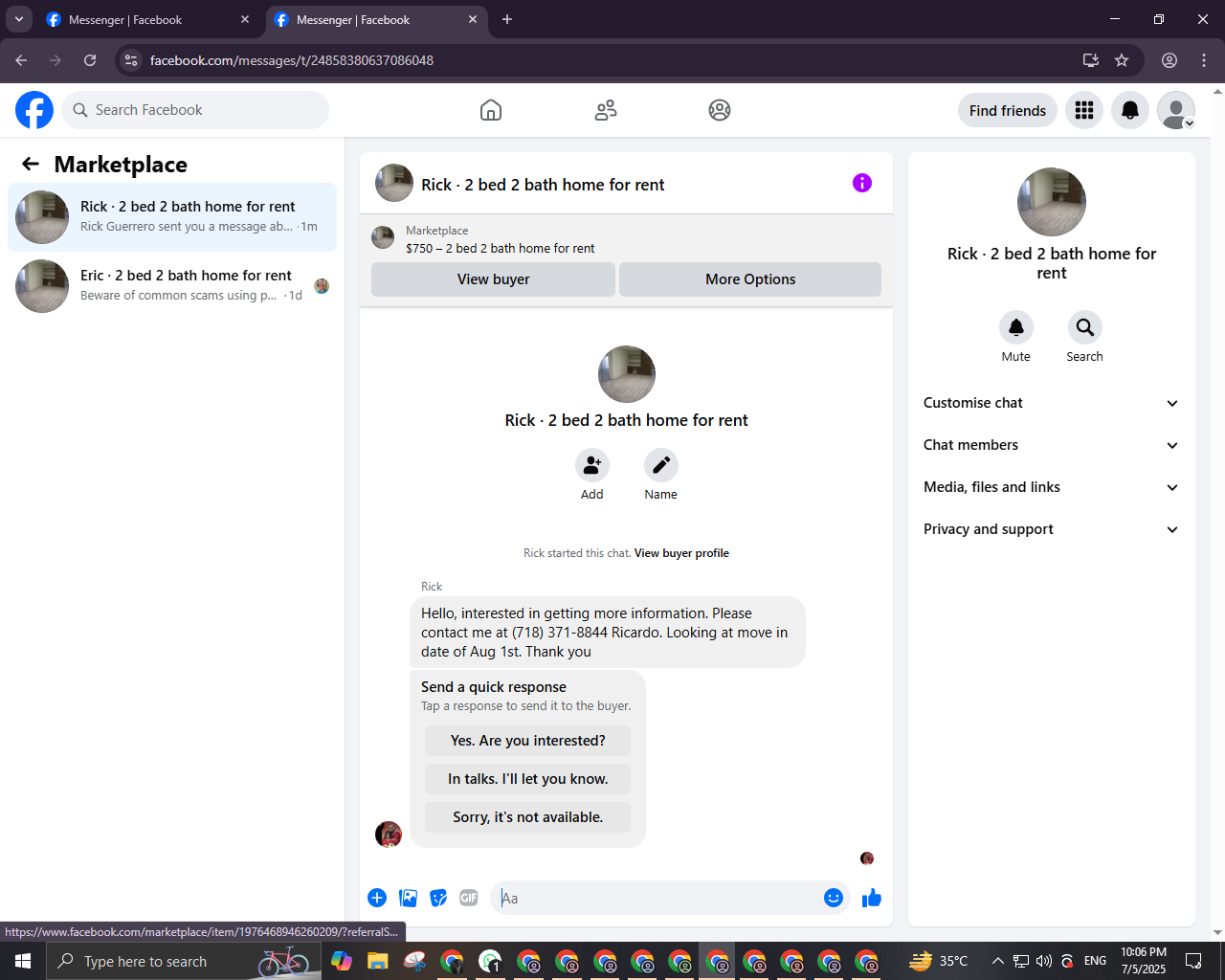The width and height of the screenshot is (1225, 980).
Task: Click the Find friends button
Action: [1008, 110]
